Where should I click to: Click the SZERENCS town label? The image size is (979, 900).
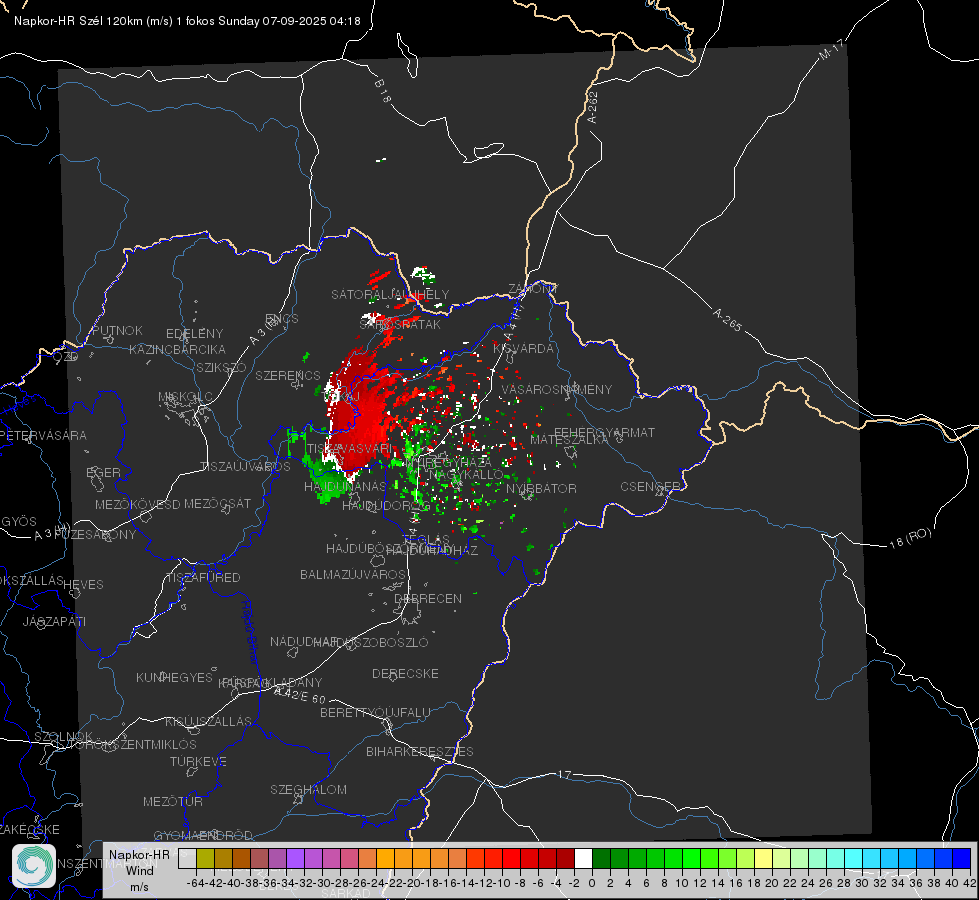[288, 376]
